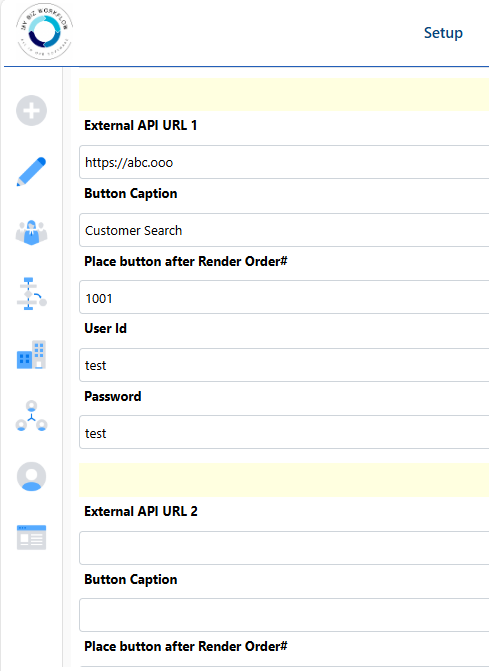The image size is (489, 671).
Task: Click External API URL 1 input field
Action: pyautogui.click(x=284, y=162)
